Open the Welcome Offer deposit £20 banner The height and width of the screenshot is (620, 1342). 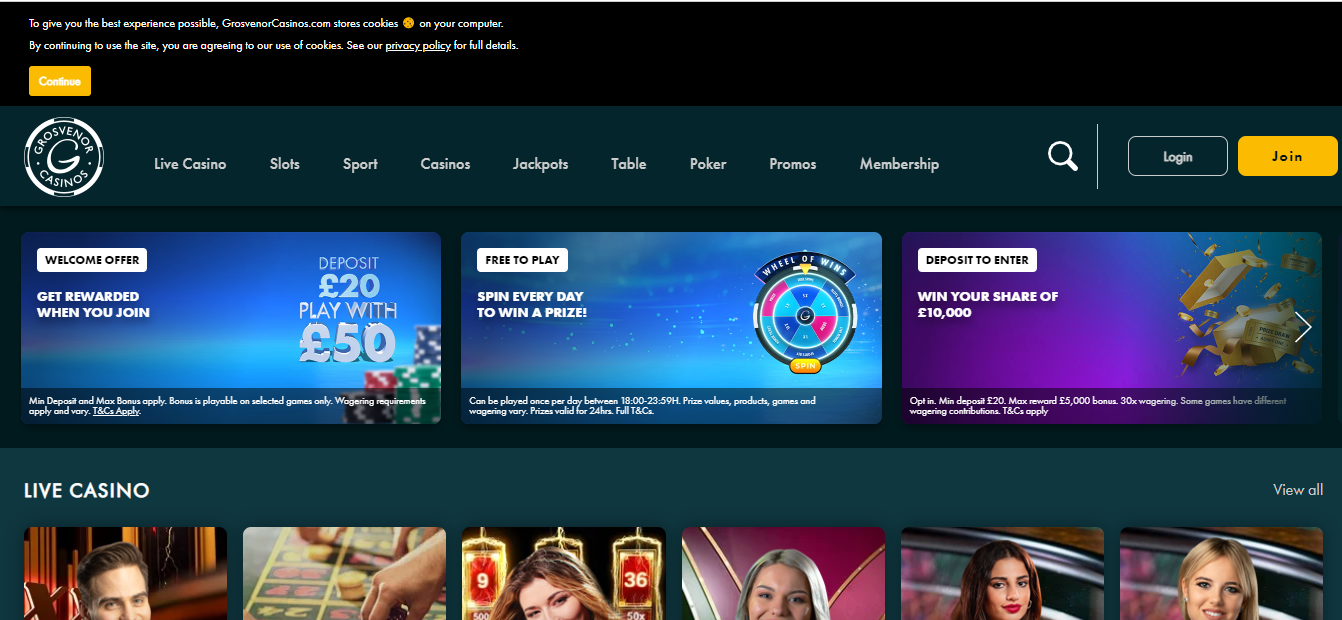click(231, 328)
